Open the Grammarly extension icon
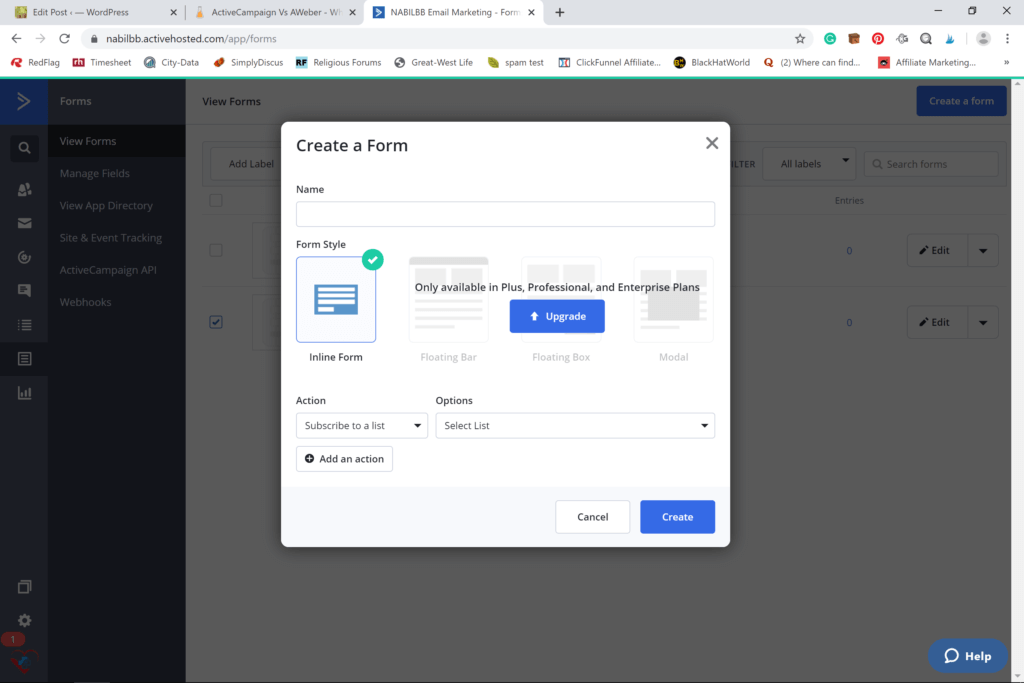This screenshot has height=683, width=1024. click(x=829, y=39)
